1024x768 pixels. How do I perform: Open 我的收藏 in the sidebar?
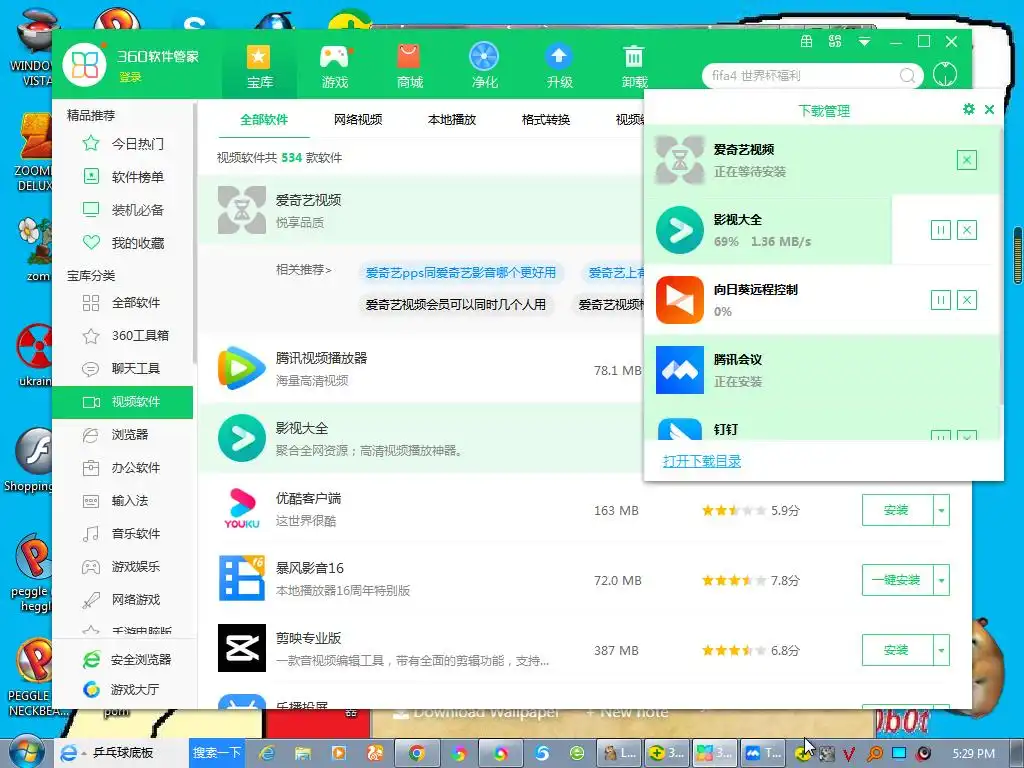pyautogui.click(x=124, y=243)
